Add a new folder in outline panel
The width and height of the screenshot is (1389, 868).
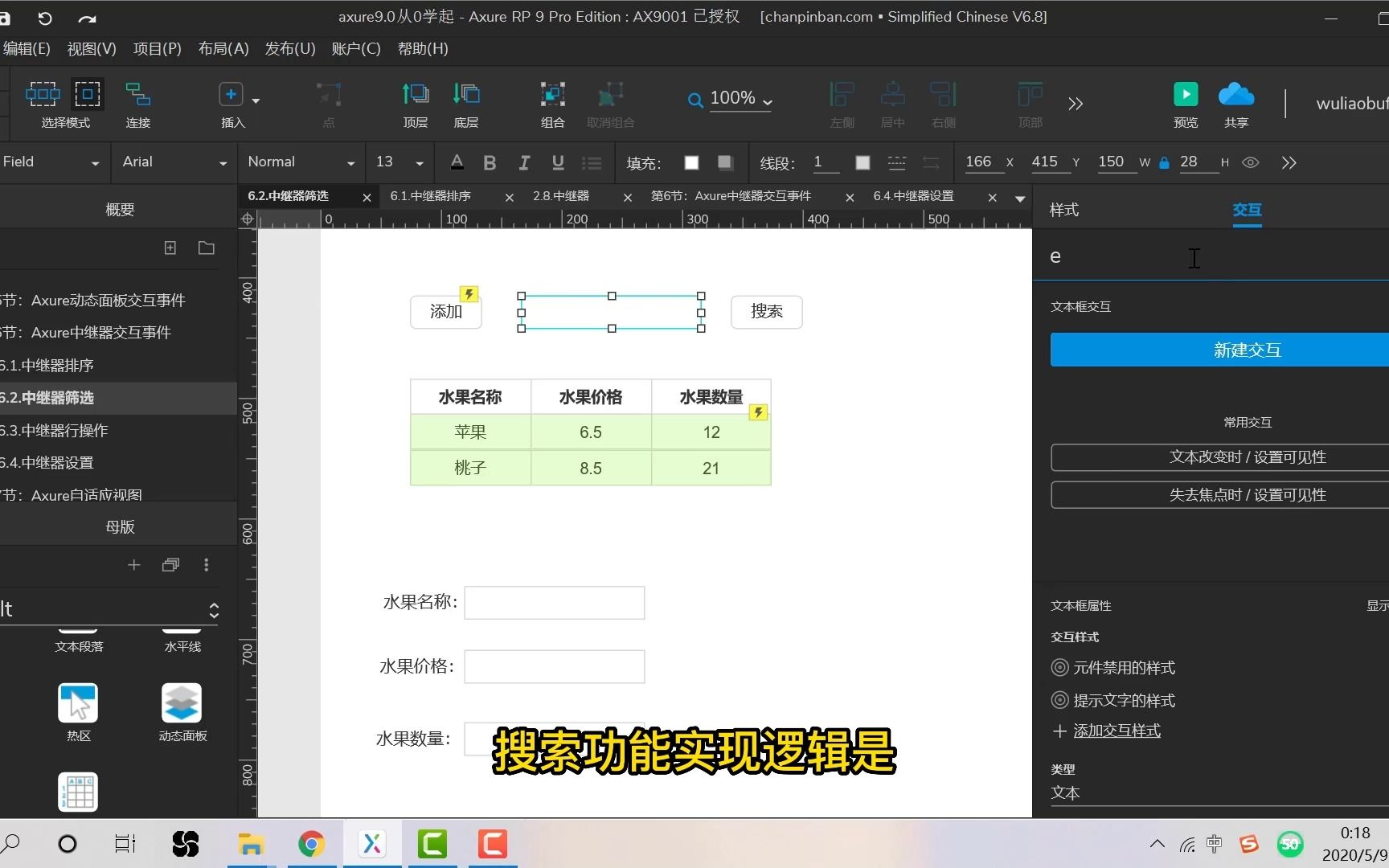(x=207, y=248)
